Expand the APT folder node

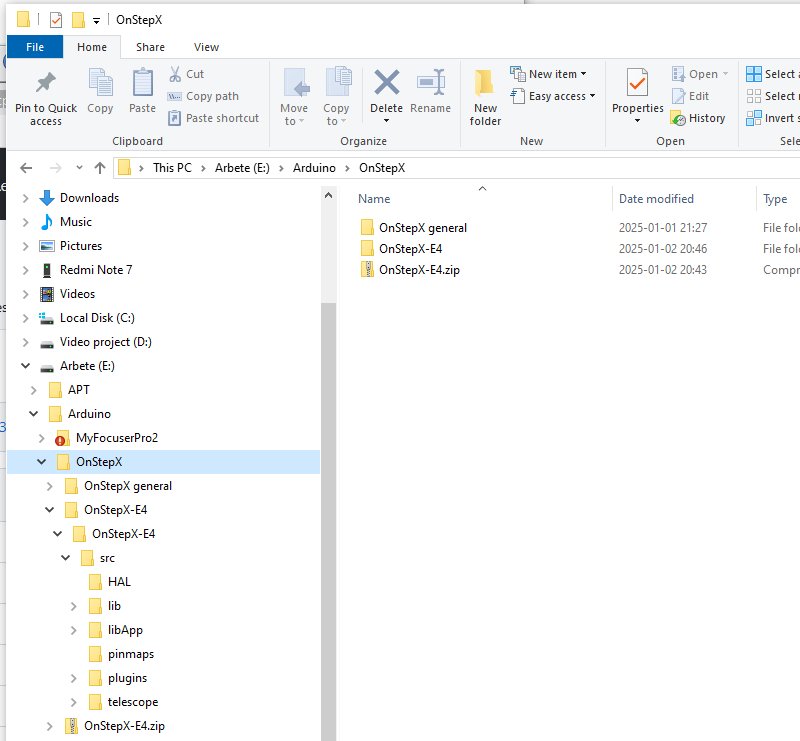click(x=34, y=390)
